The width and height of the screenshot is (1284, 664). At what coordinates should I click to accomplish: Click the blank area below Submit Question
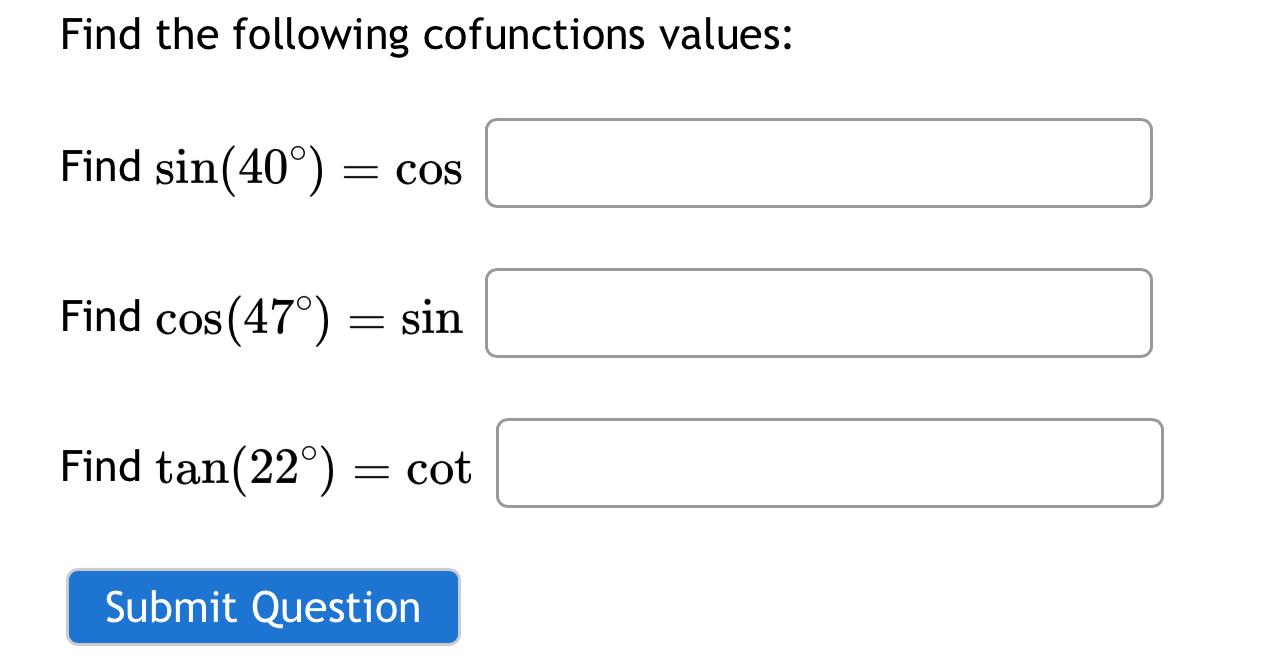pyautogui.click(x=262, y=655)
